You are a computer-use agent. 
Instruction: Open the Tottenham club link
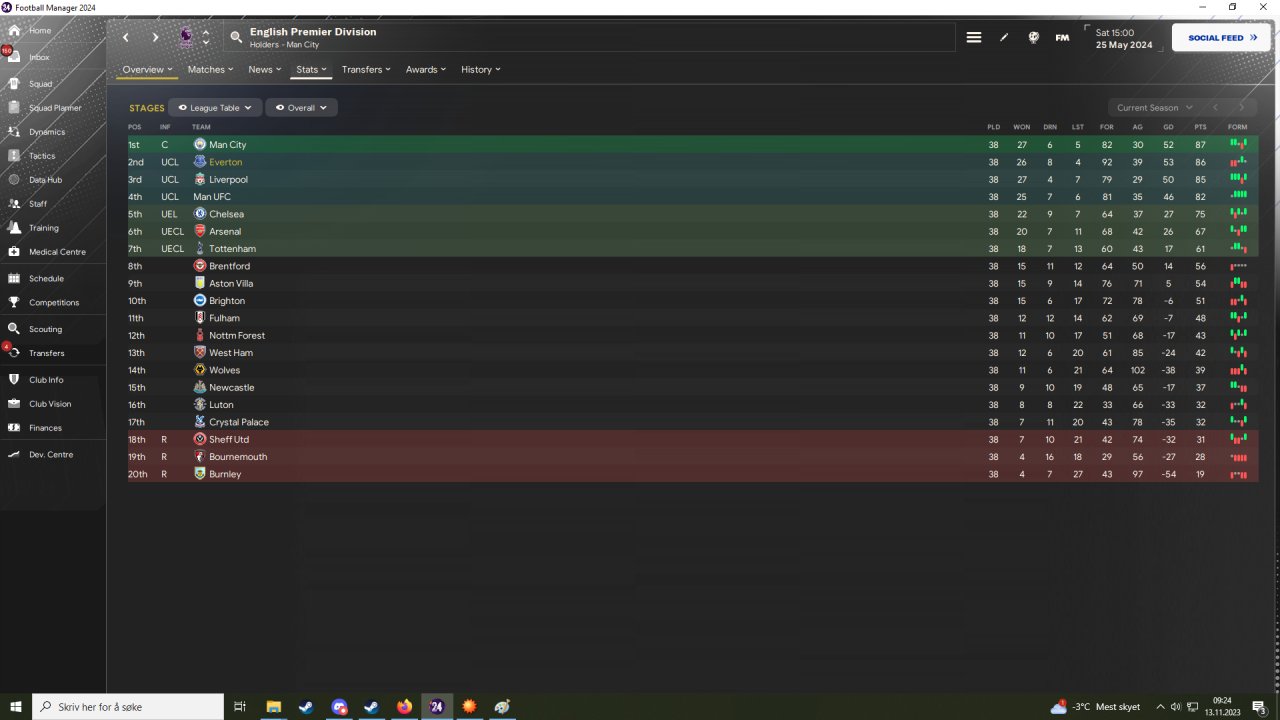click(x=232, y=249)
